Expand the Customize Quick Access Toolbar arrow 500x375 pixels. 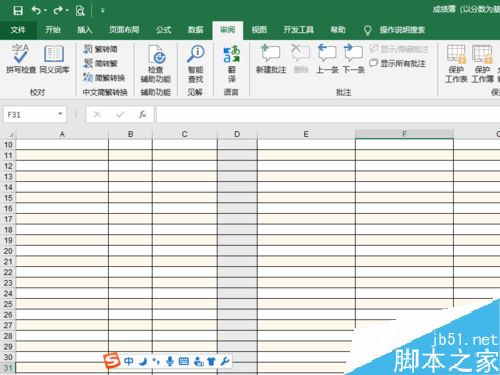pos(103,11)
